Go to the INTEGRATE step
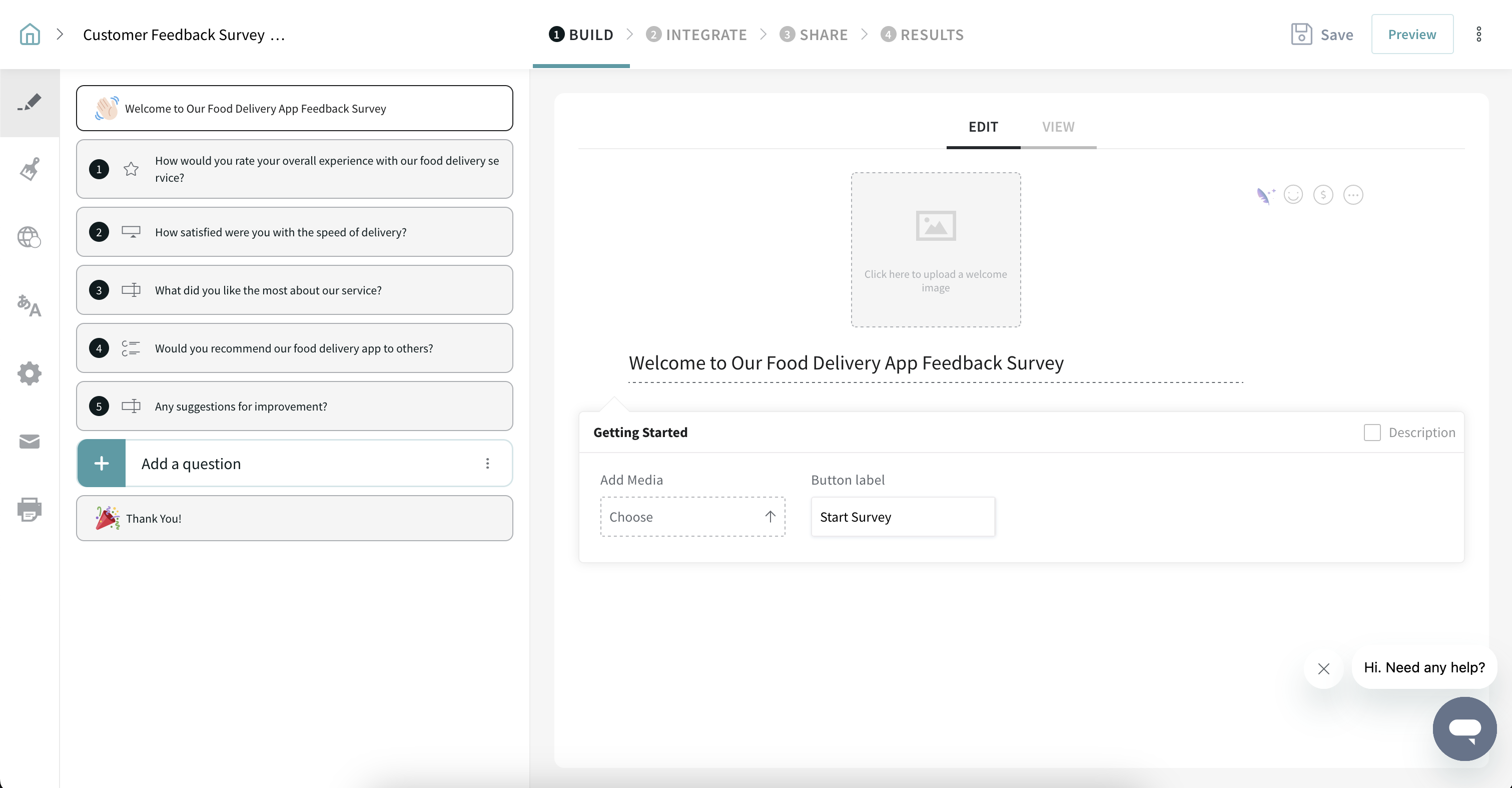 click(x=696, y=35)
